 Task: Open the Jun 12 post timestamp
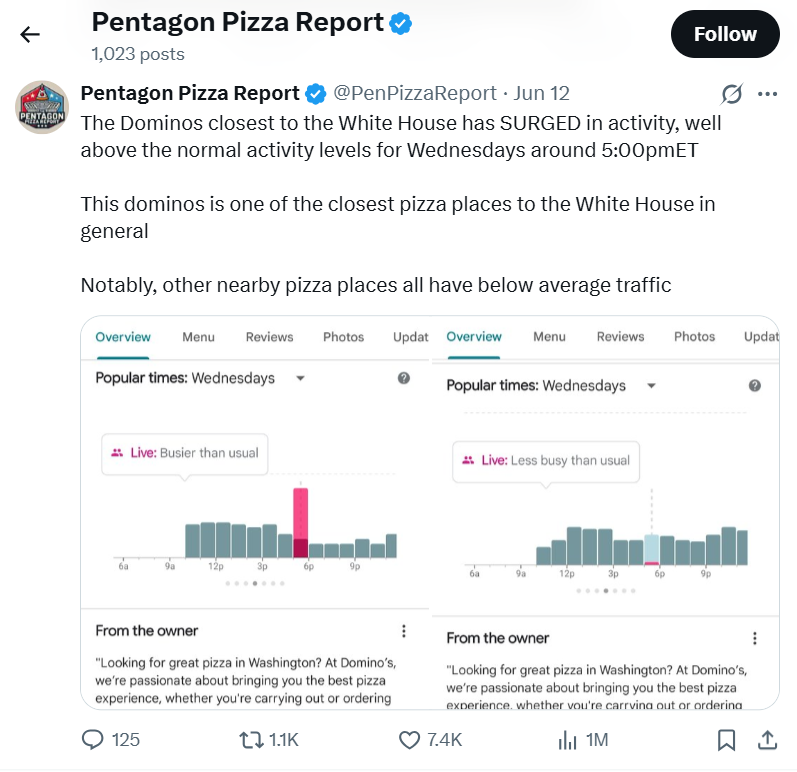click(x=541, y=93)
